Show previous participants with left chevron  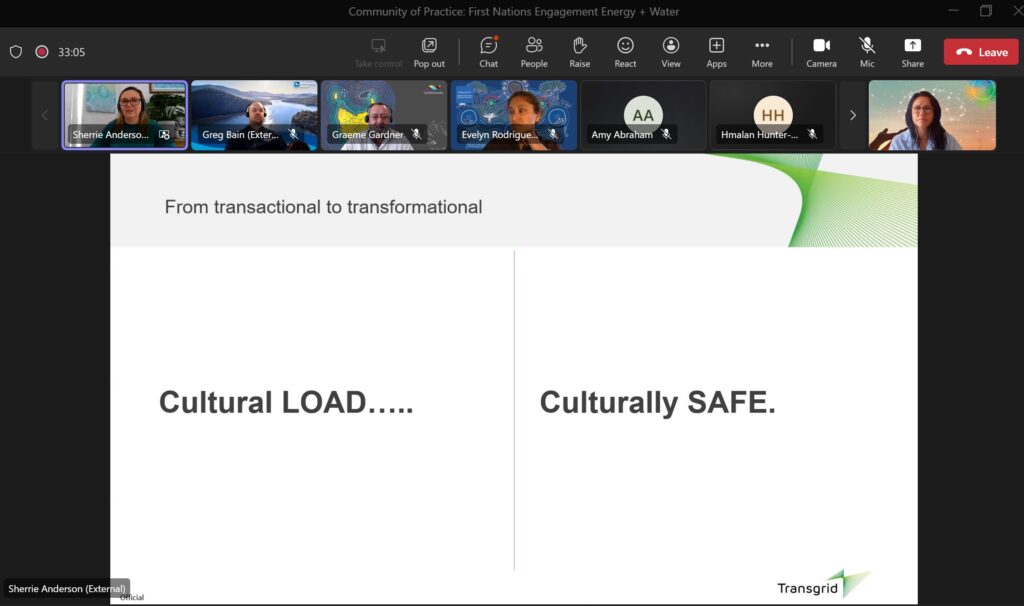[x=44, y=115]
